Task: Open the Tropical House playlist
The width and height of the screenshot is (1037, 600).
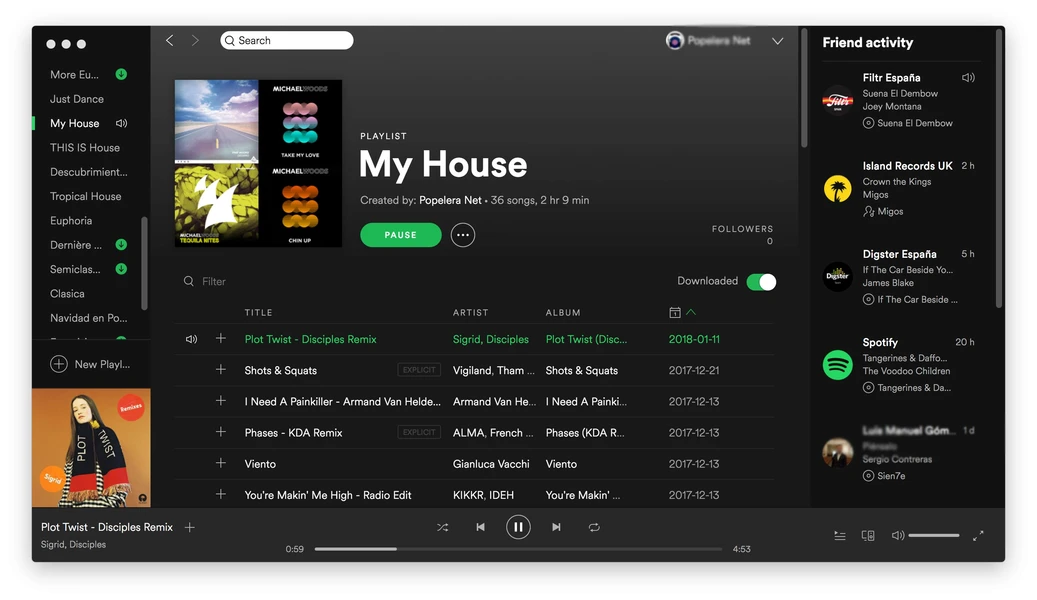Action: 85,196
